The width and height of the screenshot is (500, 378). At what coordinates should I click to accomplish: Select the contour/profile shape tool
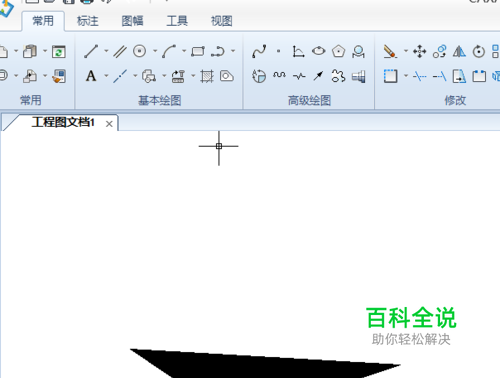(227, 76)
